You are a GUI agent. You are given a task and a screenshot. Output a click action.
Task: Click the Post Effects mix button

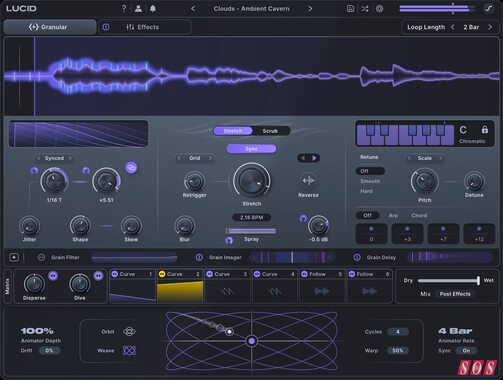point(455,294)
